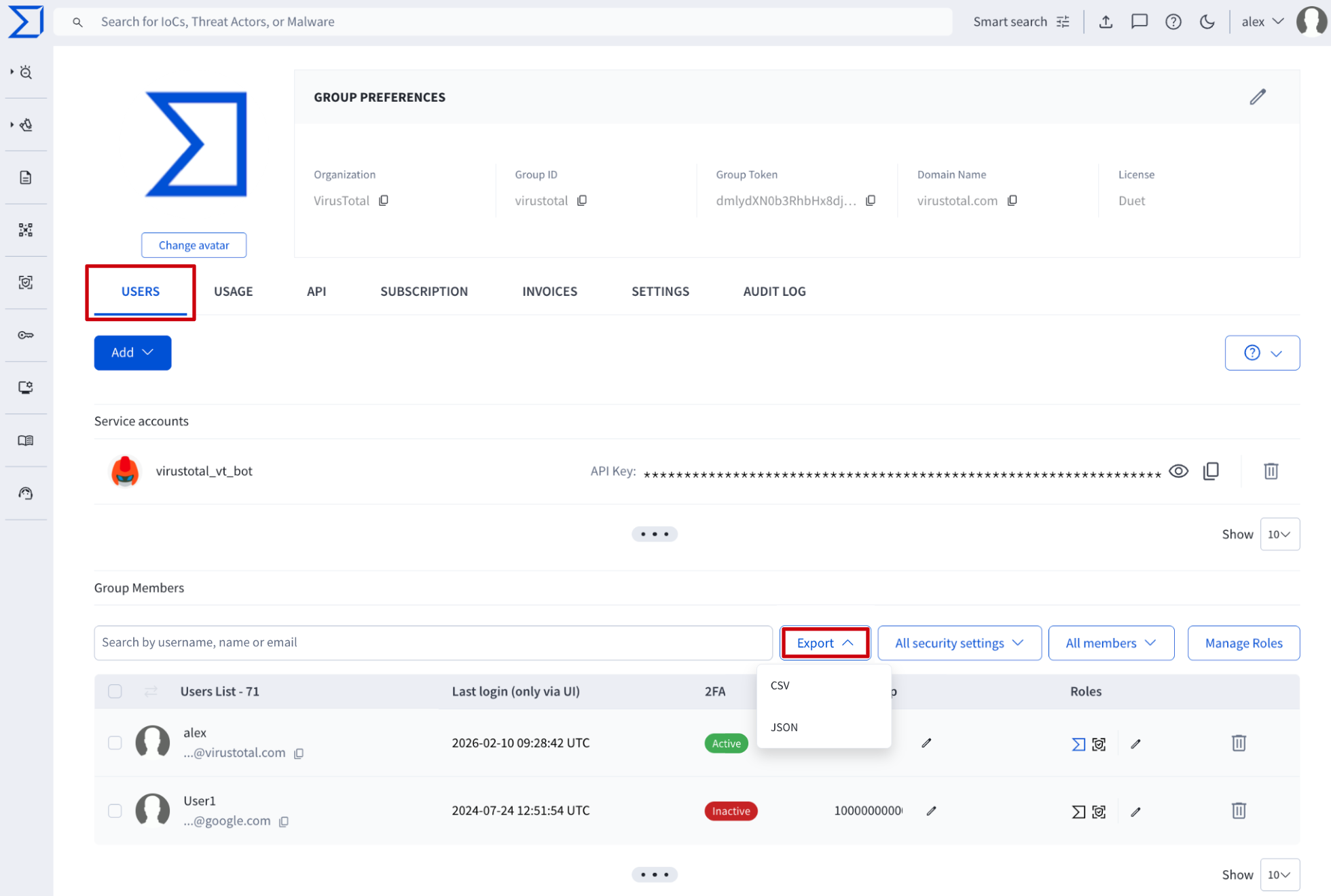Click the upload file icon in top bar
This screenshot has height=896, width=1331.
point(1106,22)
